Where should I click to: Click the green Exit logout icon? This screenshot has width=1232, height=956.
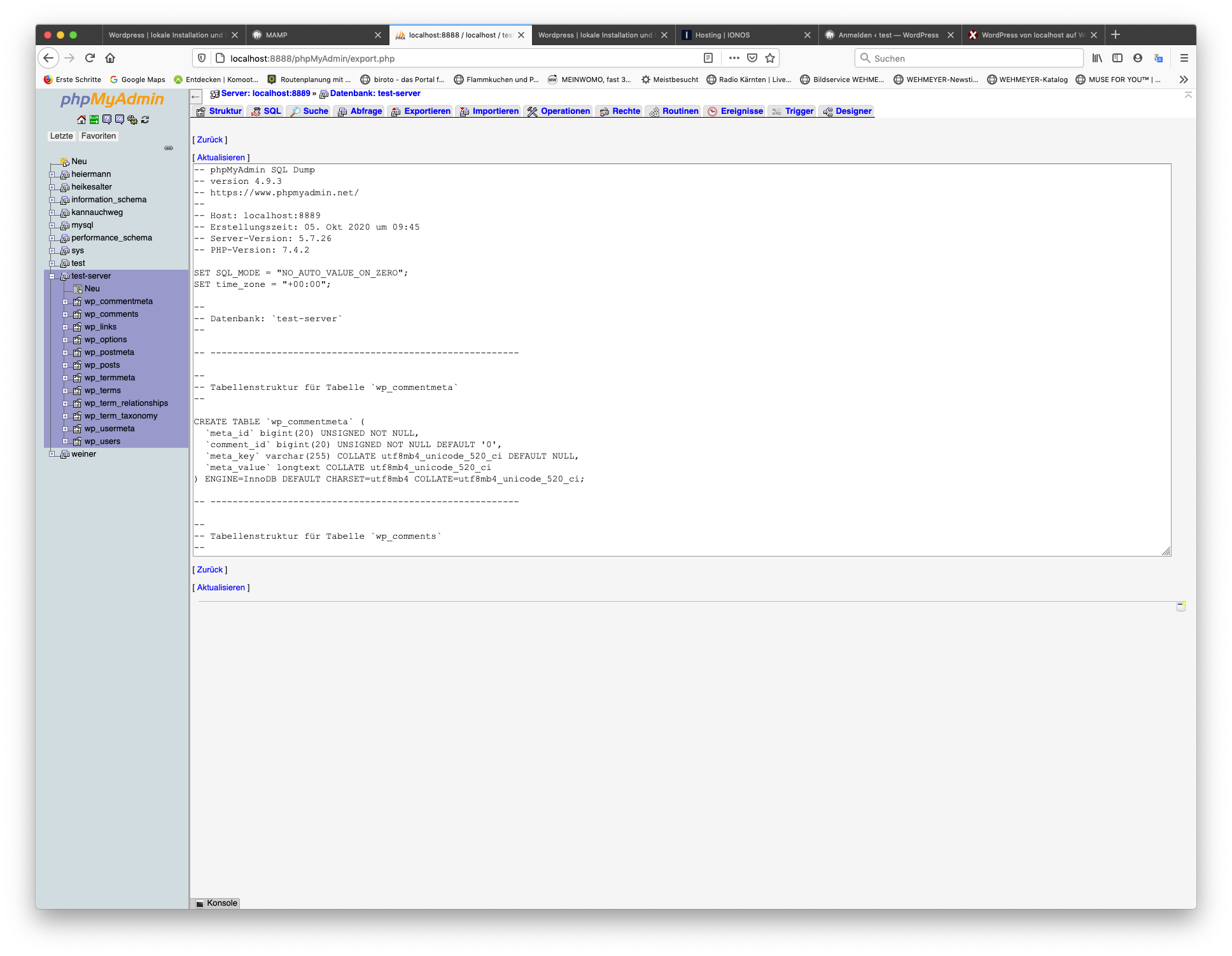coord(94,120)
